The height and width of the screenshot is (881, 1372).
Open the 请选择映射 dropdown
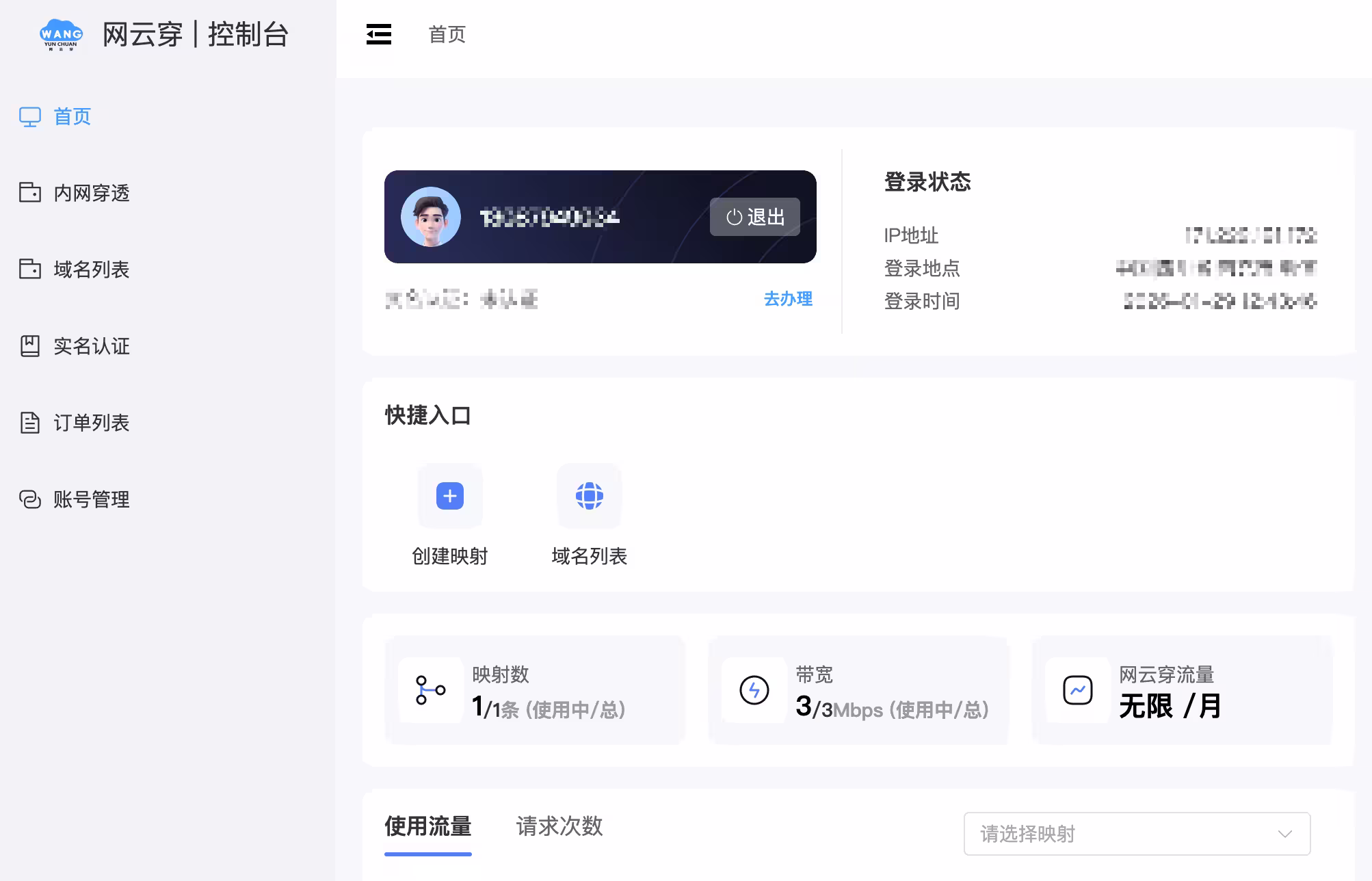pos(1137,834)
